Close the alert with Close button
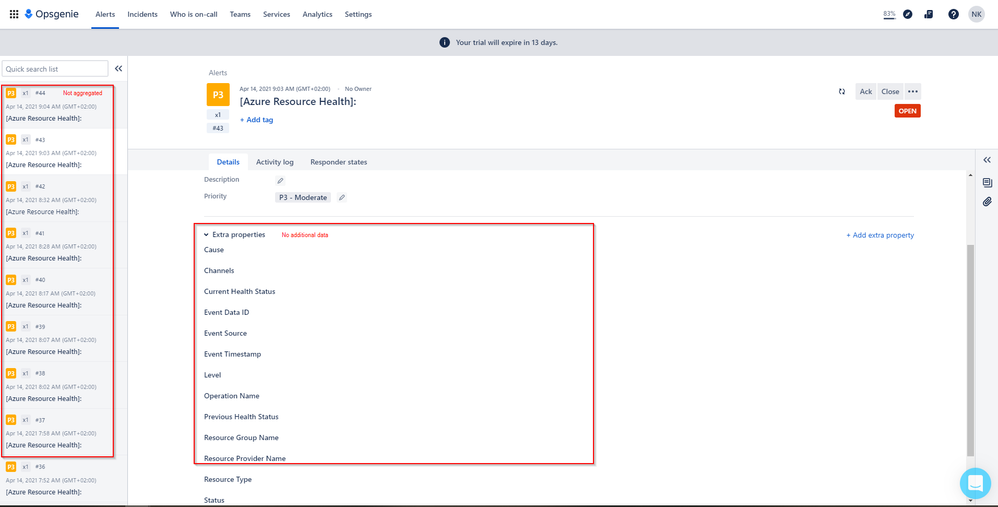998x507 pixels. (x=890, y=92)
